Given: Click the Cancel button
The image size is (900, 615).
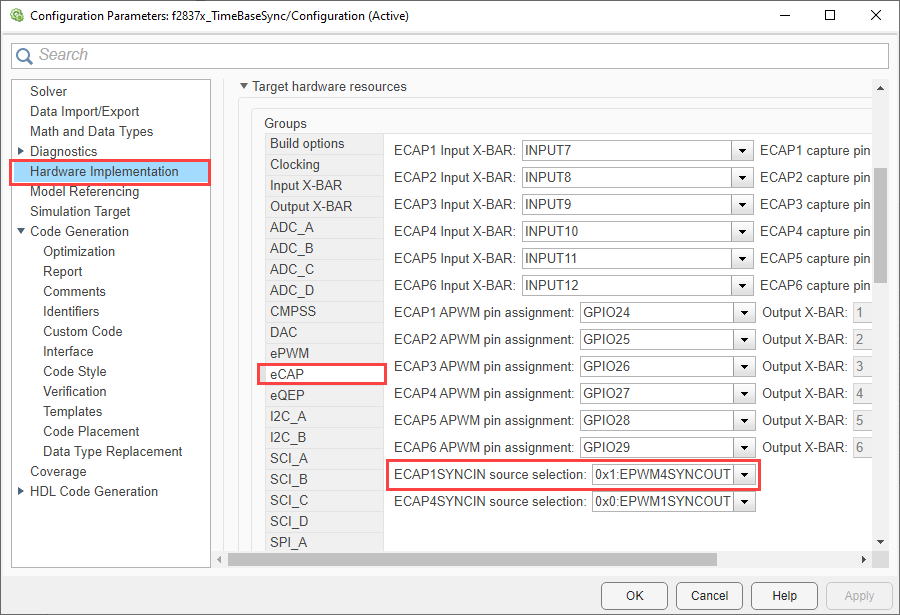Looking at the screenshot, I should (709, 595).
